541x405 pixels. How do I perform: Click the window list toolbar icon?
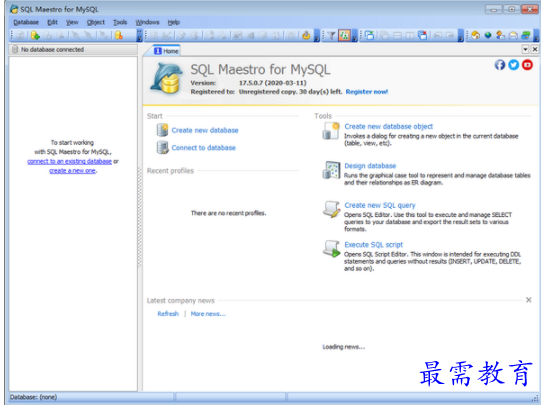coord(370,35)
